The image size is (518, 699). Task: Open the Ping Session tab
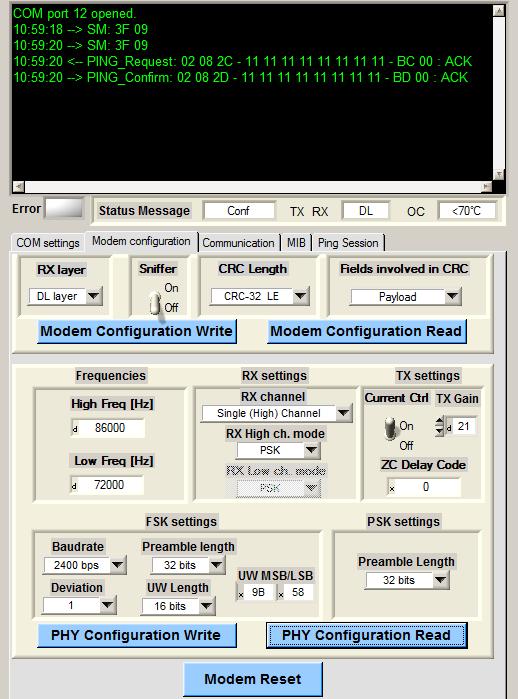click(x=348, y=243)
